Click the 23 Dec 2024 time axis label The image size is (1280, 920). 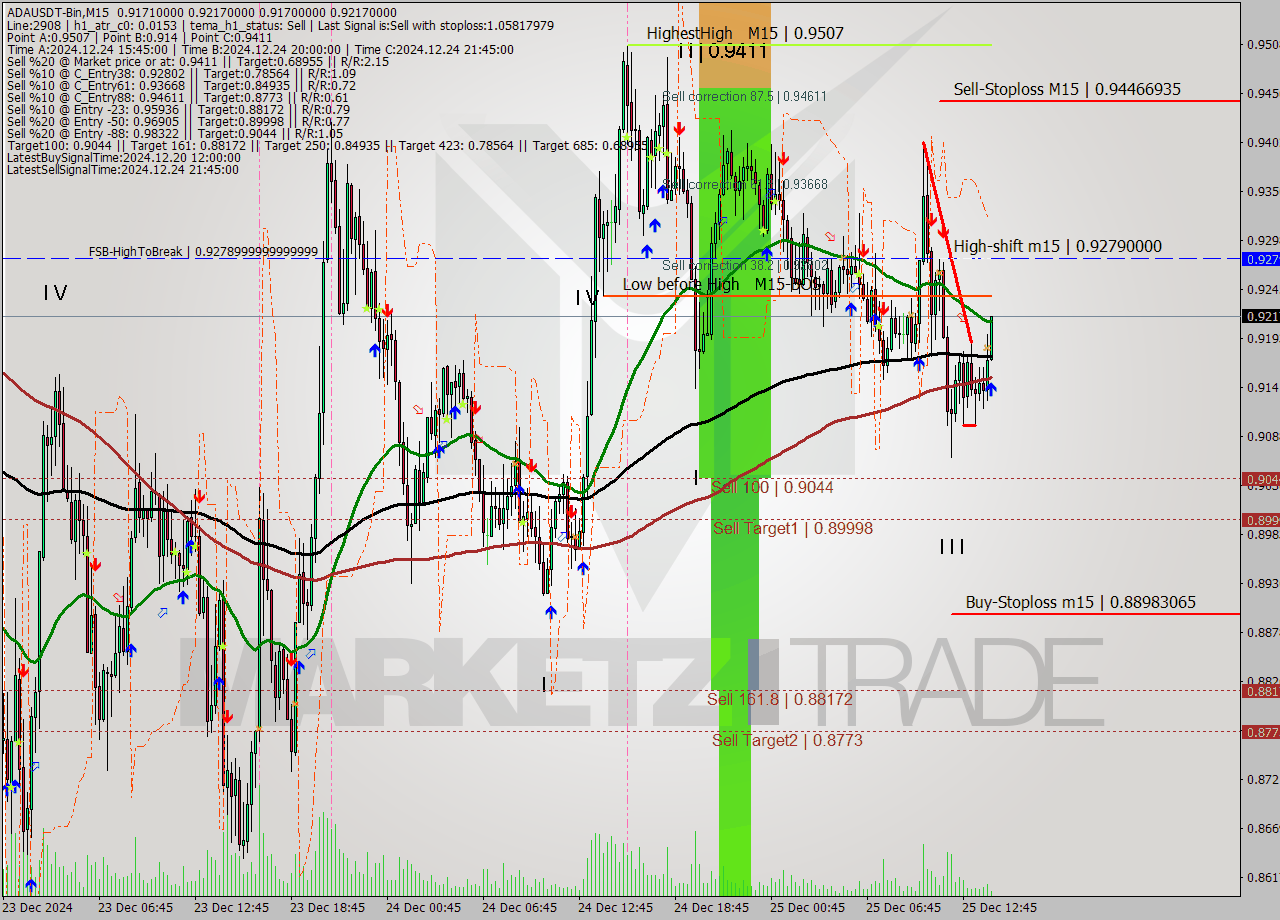point(38,908)
